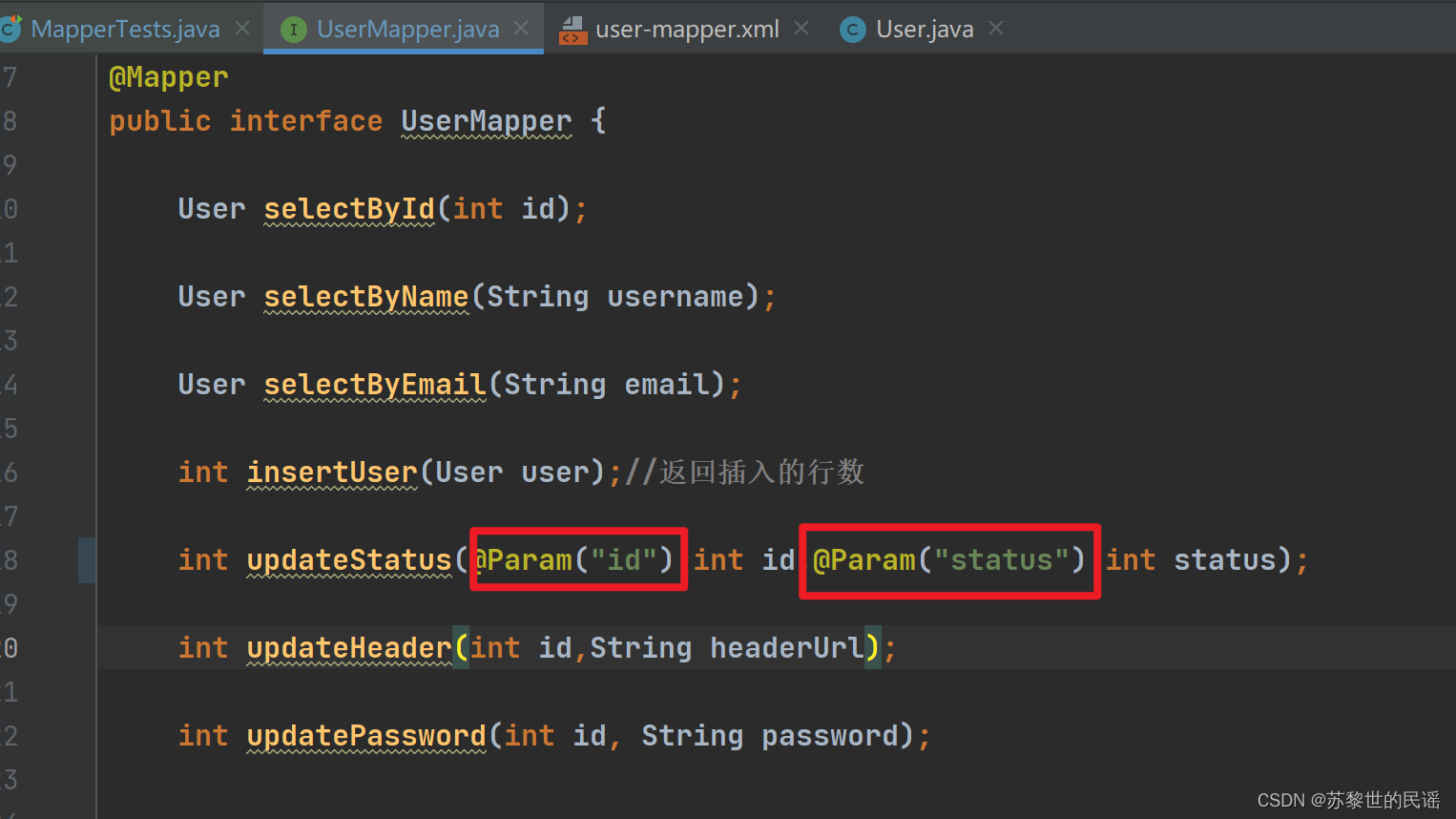Viewport: 1456px width, 819px height.
Task: Select the selectById method name
Action: 348,208
